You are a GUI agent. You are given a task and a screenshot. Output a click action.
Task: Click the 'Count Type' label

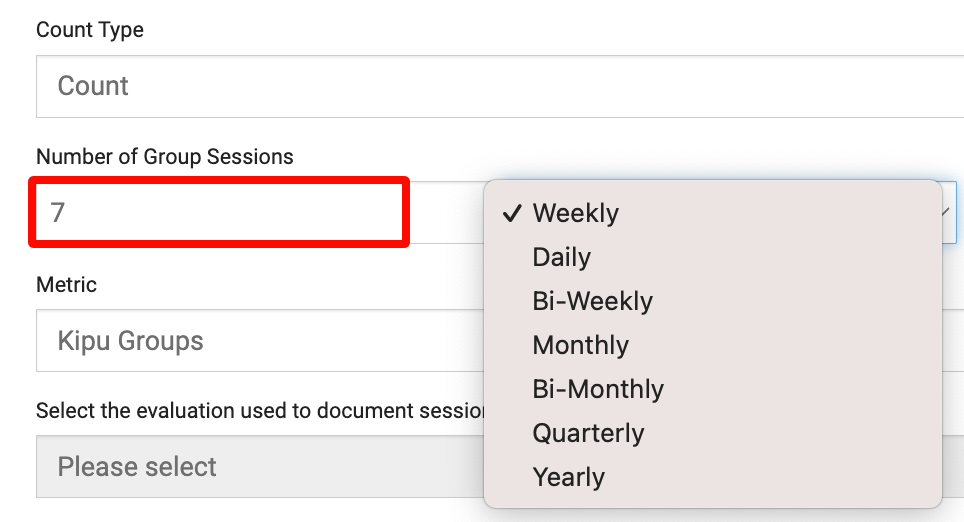click(x=90, y=30)
